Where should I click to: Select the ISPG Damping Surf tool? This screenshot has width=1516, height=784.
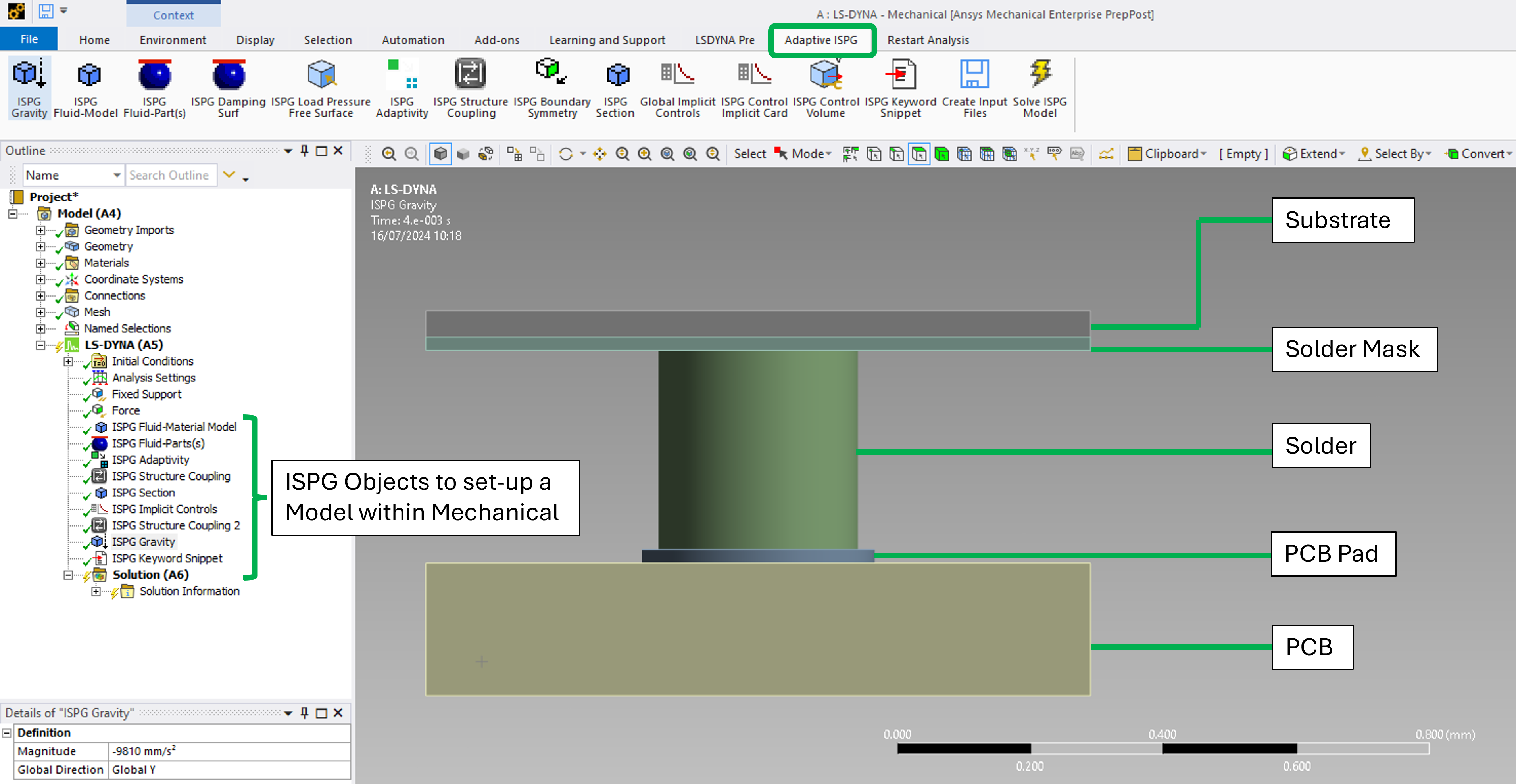[x=229, y=88]
